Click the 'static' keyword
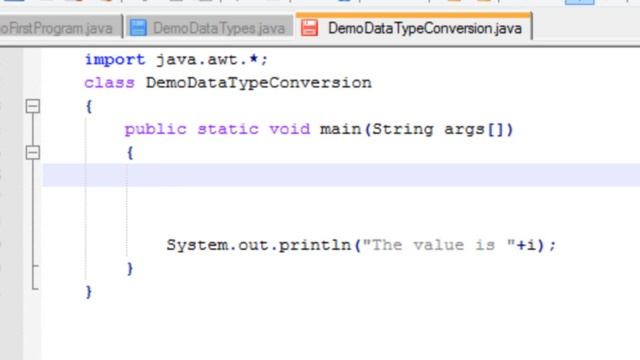Screen dimensions: 640x360 pyautogui.click(x=228, y=129)
